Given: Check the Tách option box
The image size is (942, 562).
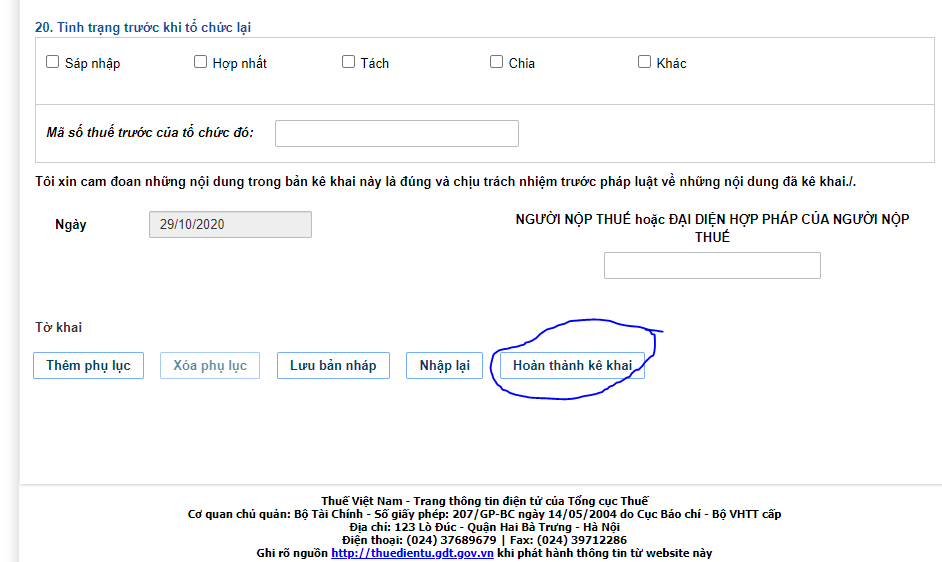Looking at the screenshot, I should pos(348,62).
